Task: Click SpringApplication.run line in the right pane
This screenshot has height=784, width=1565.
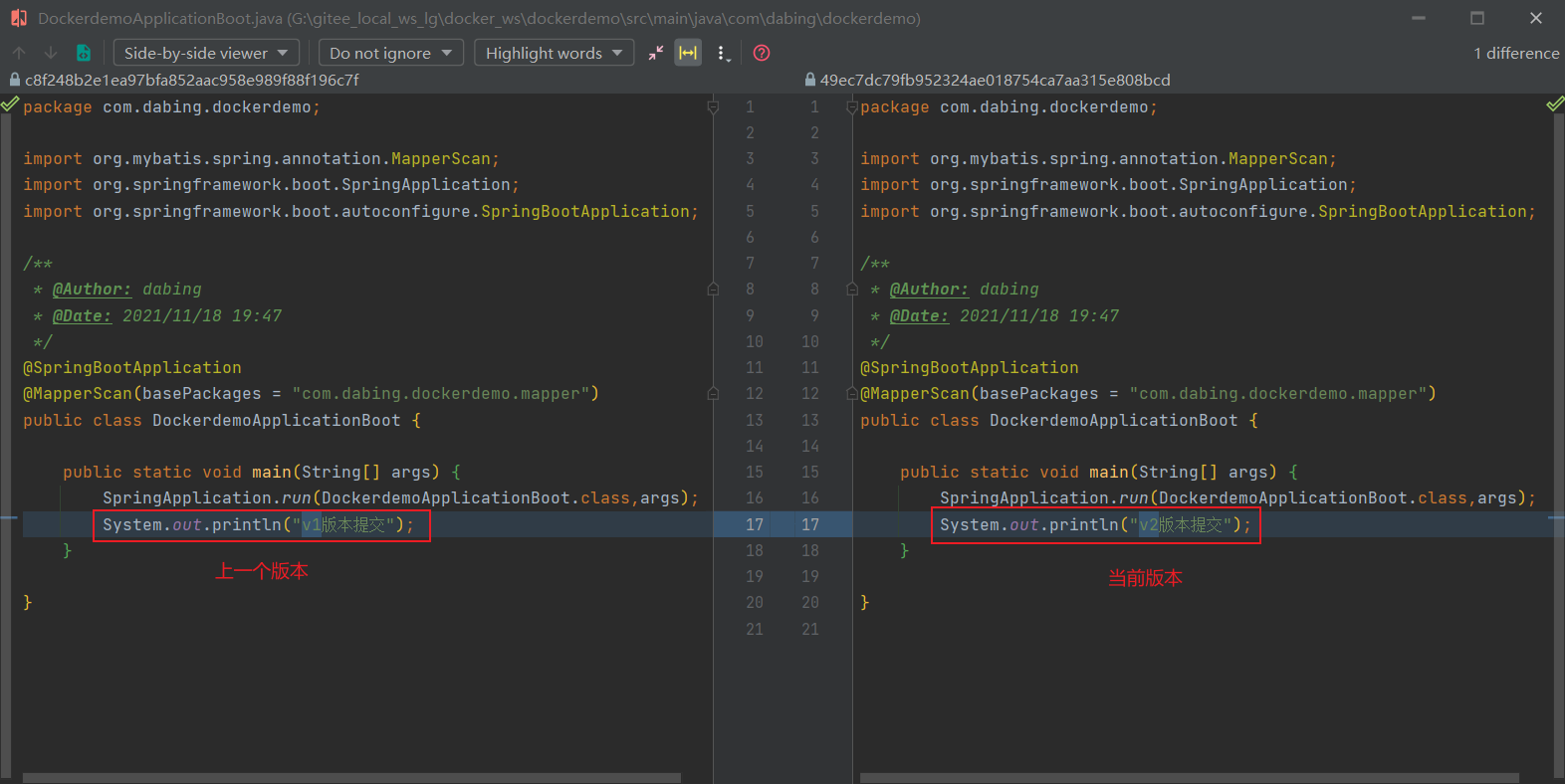Action: 1238,497
